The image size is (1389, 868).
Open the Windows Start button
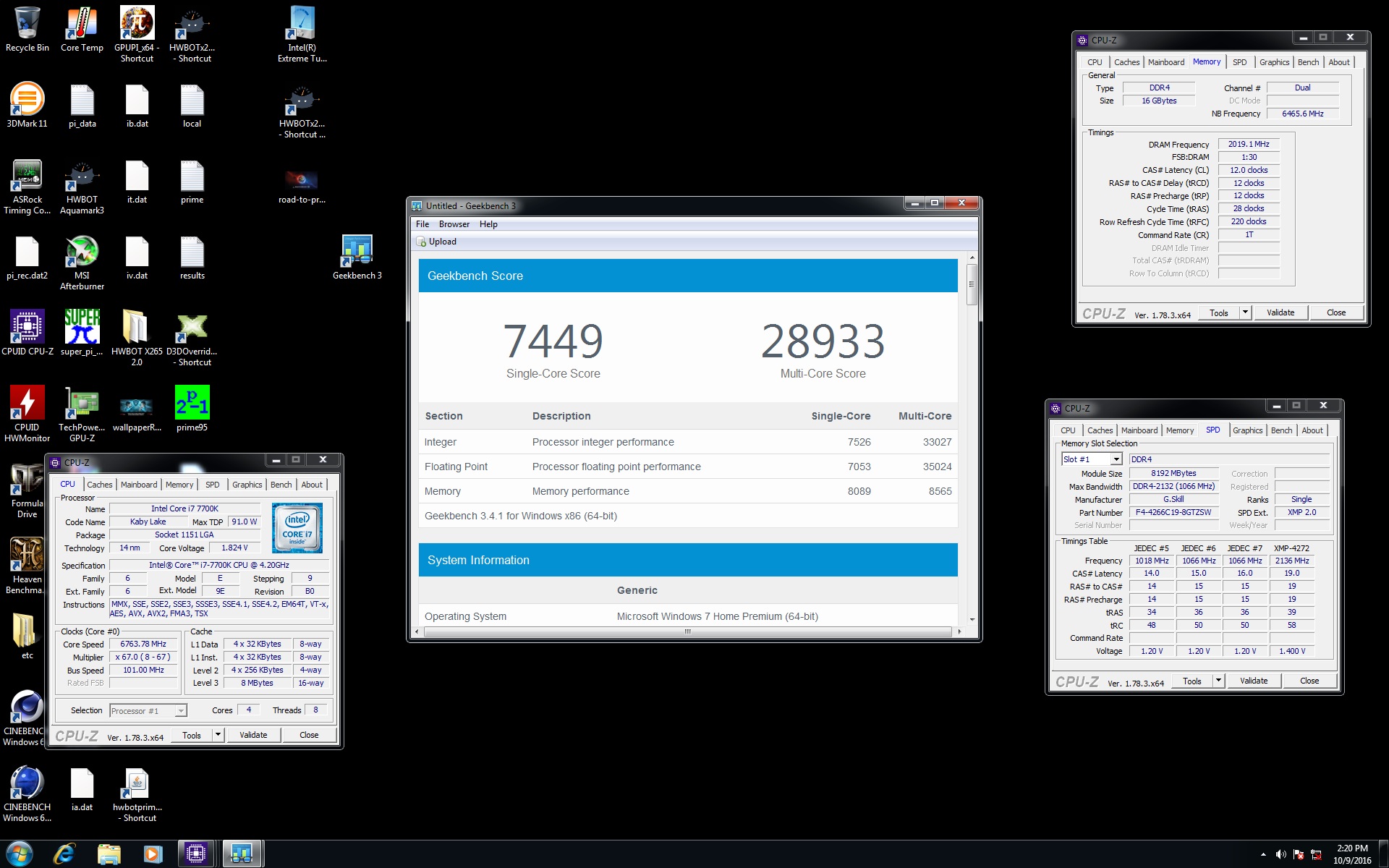[x=20, y=854]
